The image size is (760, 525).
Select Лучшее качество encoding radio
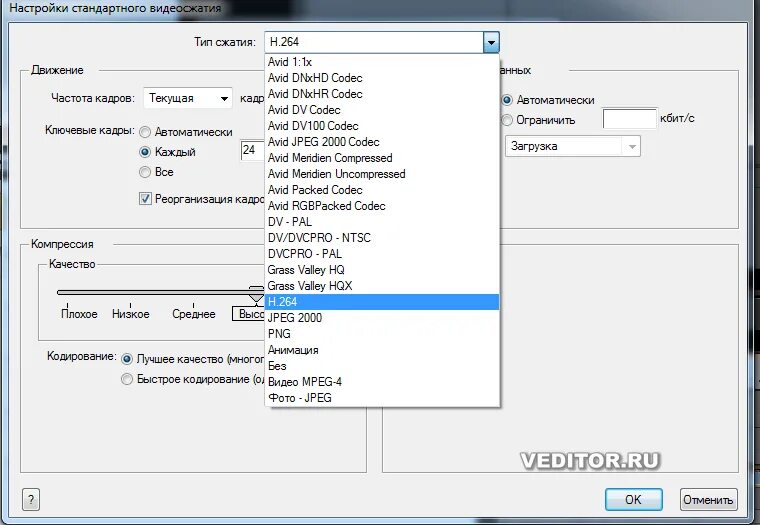[x=127, y=359]
